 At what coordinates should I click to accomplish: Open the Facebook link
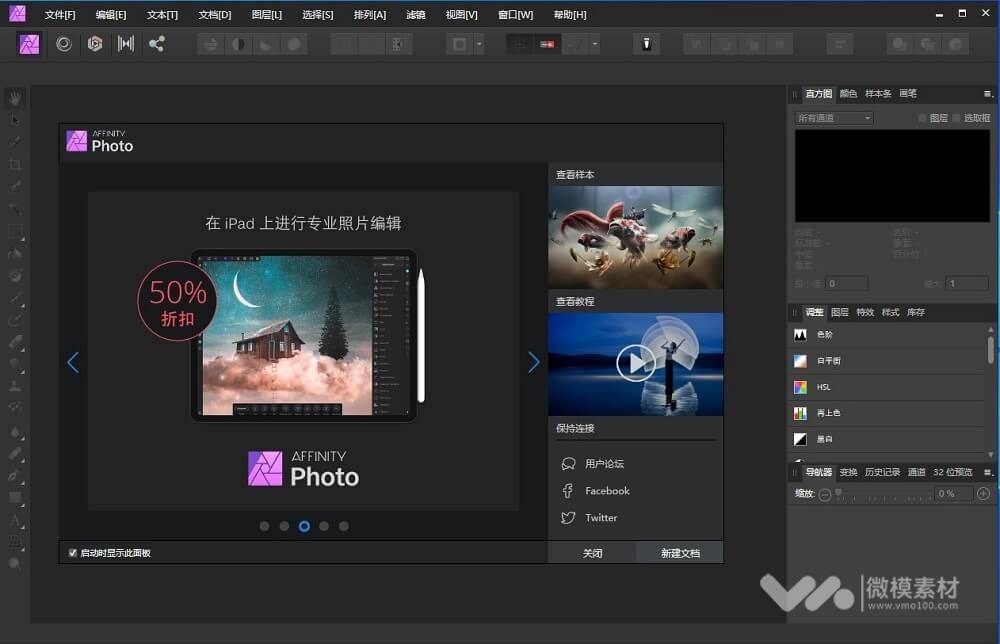607,490
